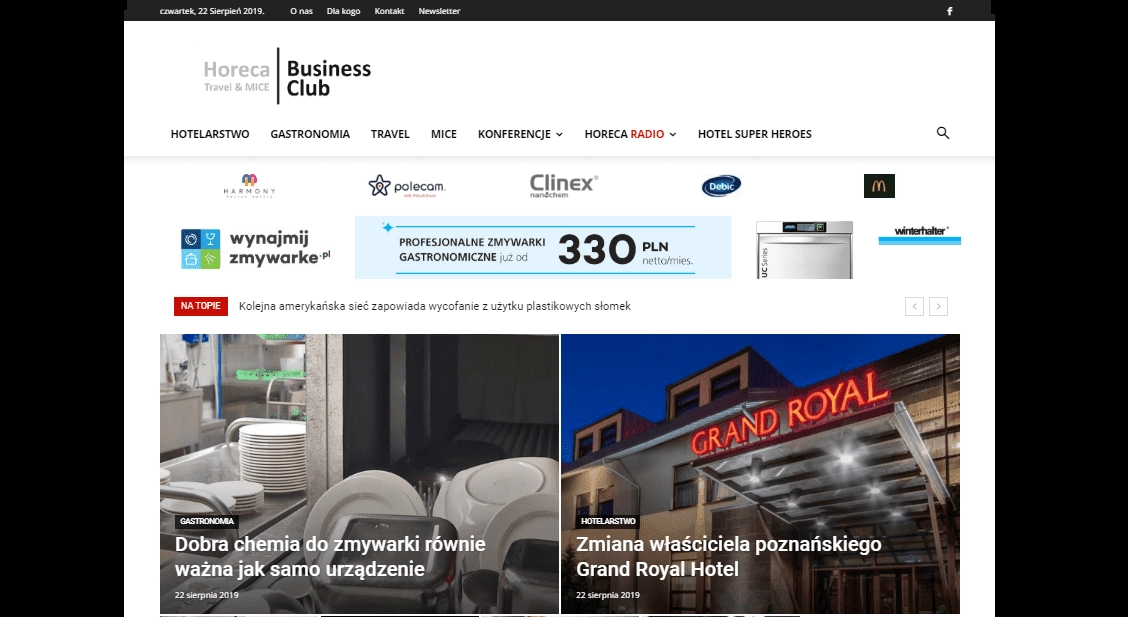This screenshot has height=617, width=1128.
Task: Open the plastic straws trending headline
Action: [x=435, y=306]
